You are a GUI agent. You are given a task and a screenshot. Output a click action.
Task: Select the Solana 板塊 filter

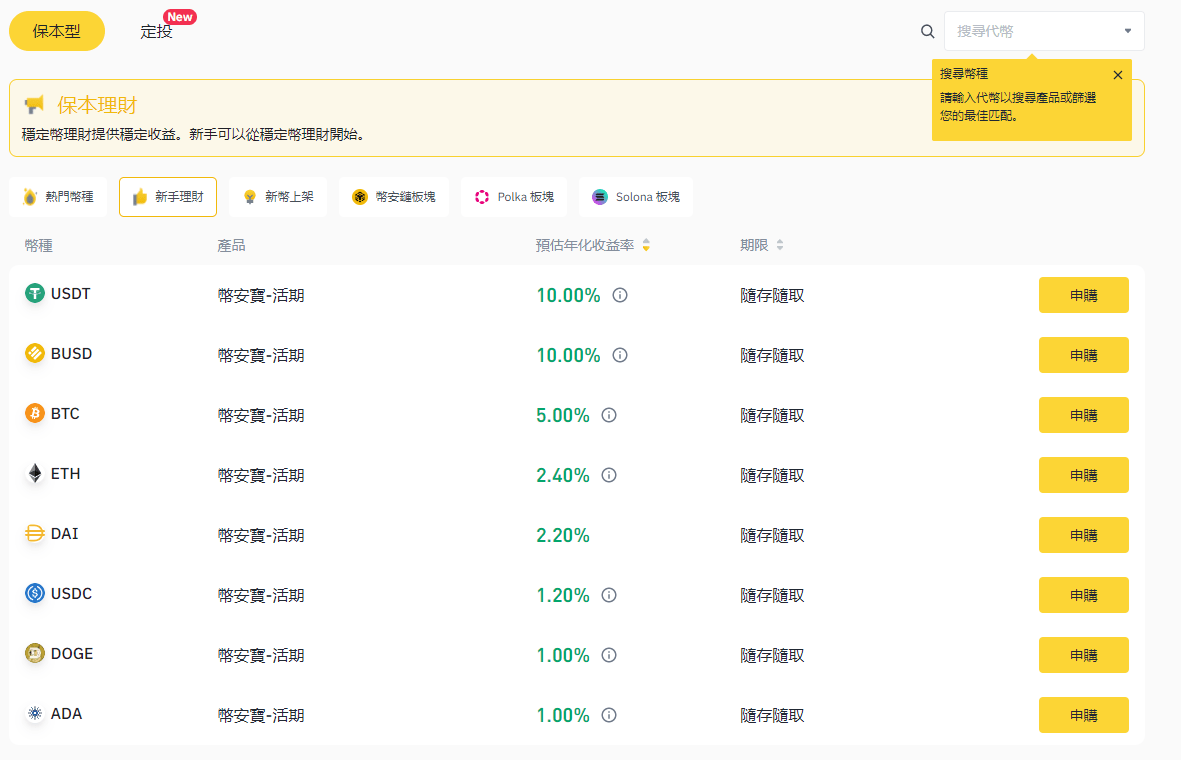[635, 197]
